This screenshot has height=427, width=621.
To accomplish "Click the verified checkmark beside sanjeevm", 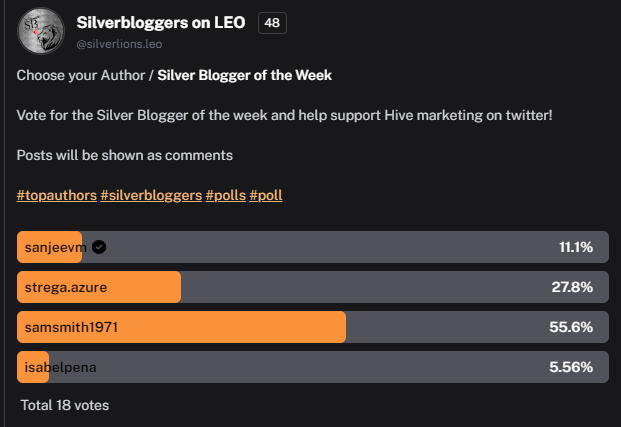I will (x=99, y=247).
